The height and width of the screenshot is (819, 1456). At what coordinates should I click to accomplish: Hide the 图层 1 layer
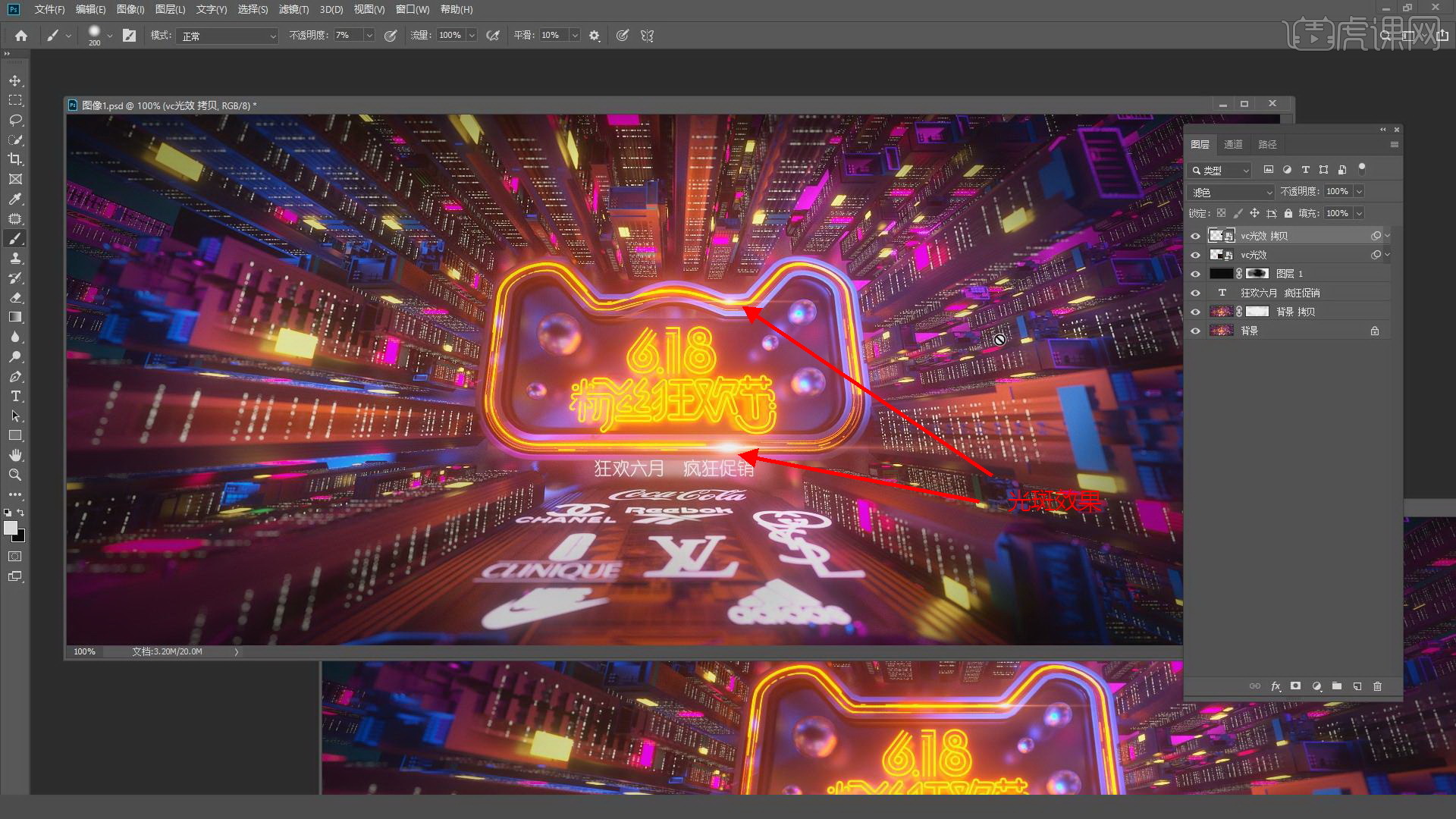1196,274
